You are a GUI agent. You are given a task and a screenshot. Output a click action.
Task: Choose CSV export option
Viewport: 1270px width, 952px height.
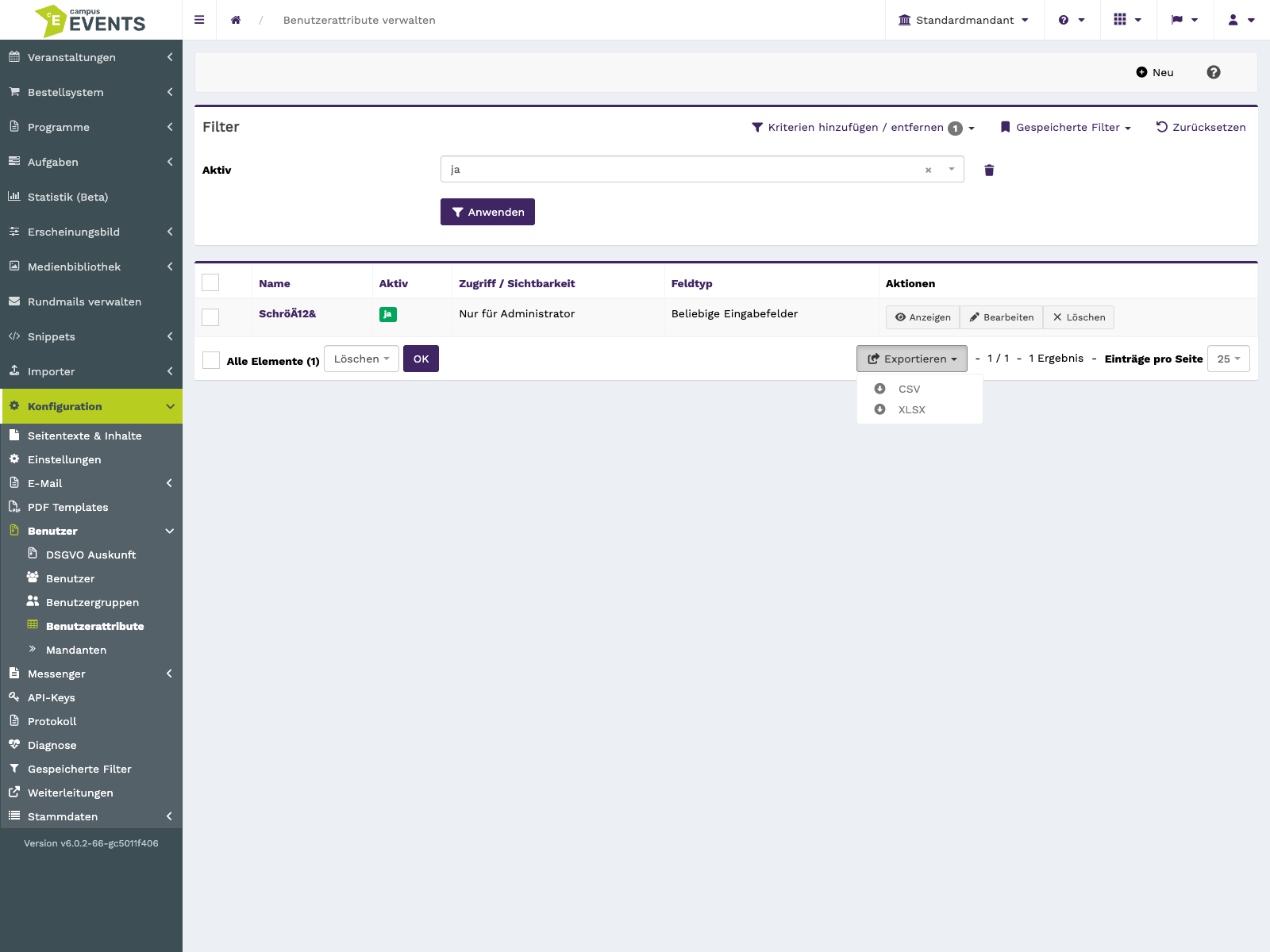[x=919, y=389]
